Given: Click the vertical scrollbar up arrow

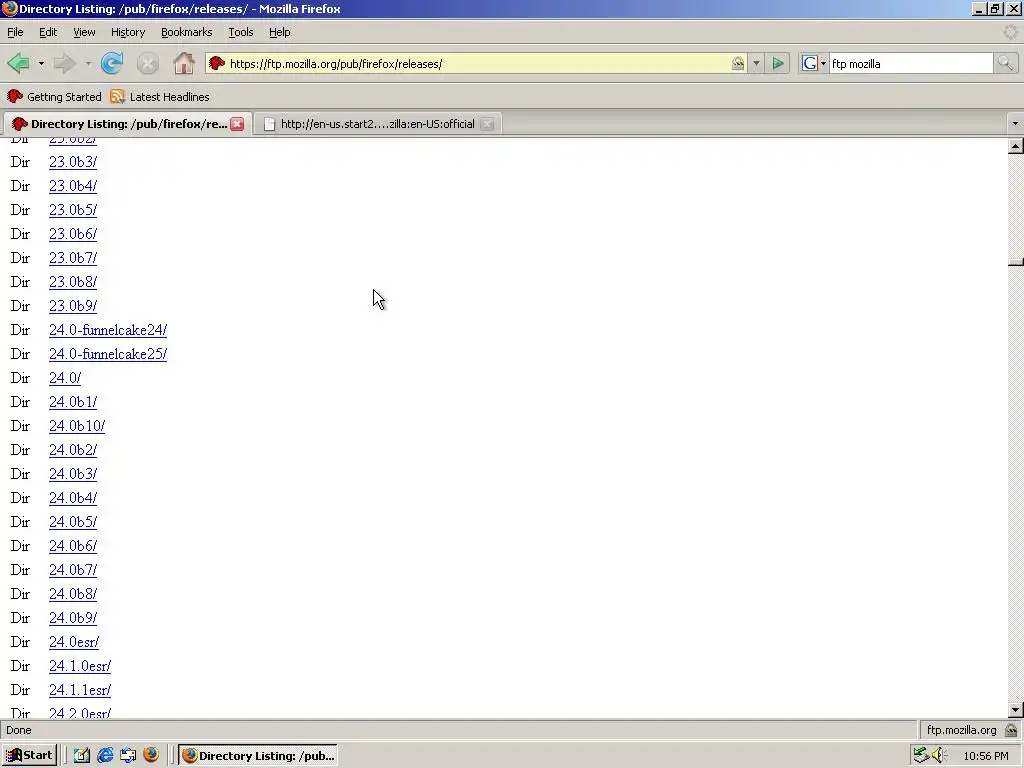Looking at the screenshot, I should (x=1015, y=146).
